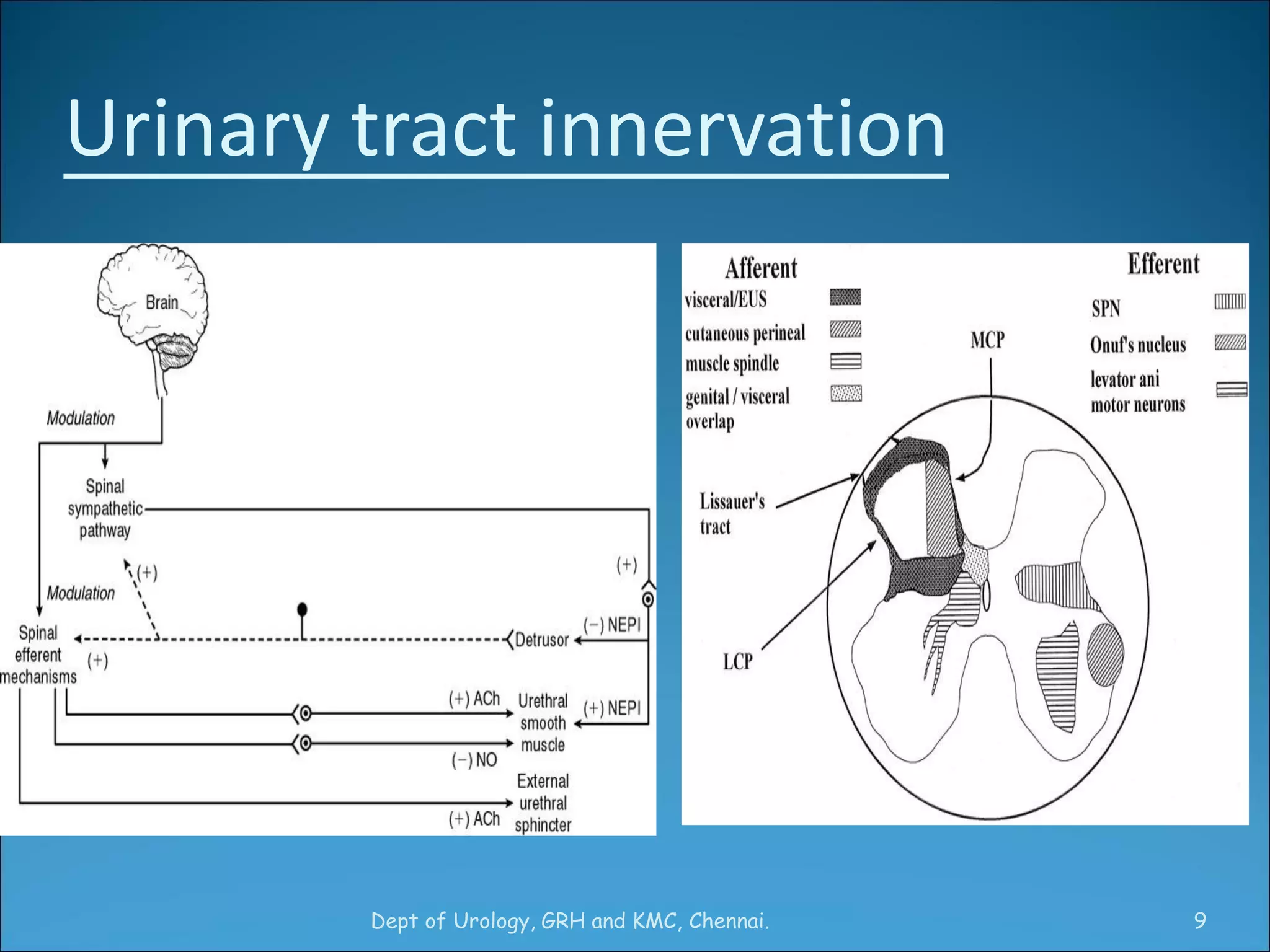
Task: Select the muscle spindle legend label
Action: (x=732, y=364)
